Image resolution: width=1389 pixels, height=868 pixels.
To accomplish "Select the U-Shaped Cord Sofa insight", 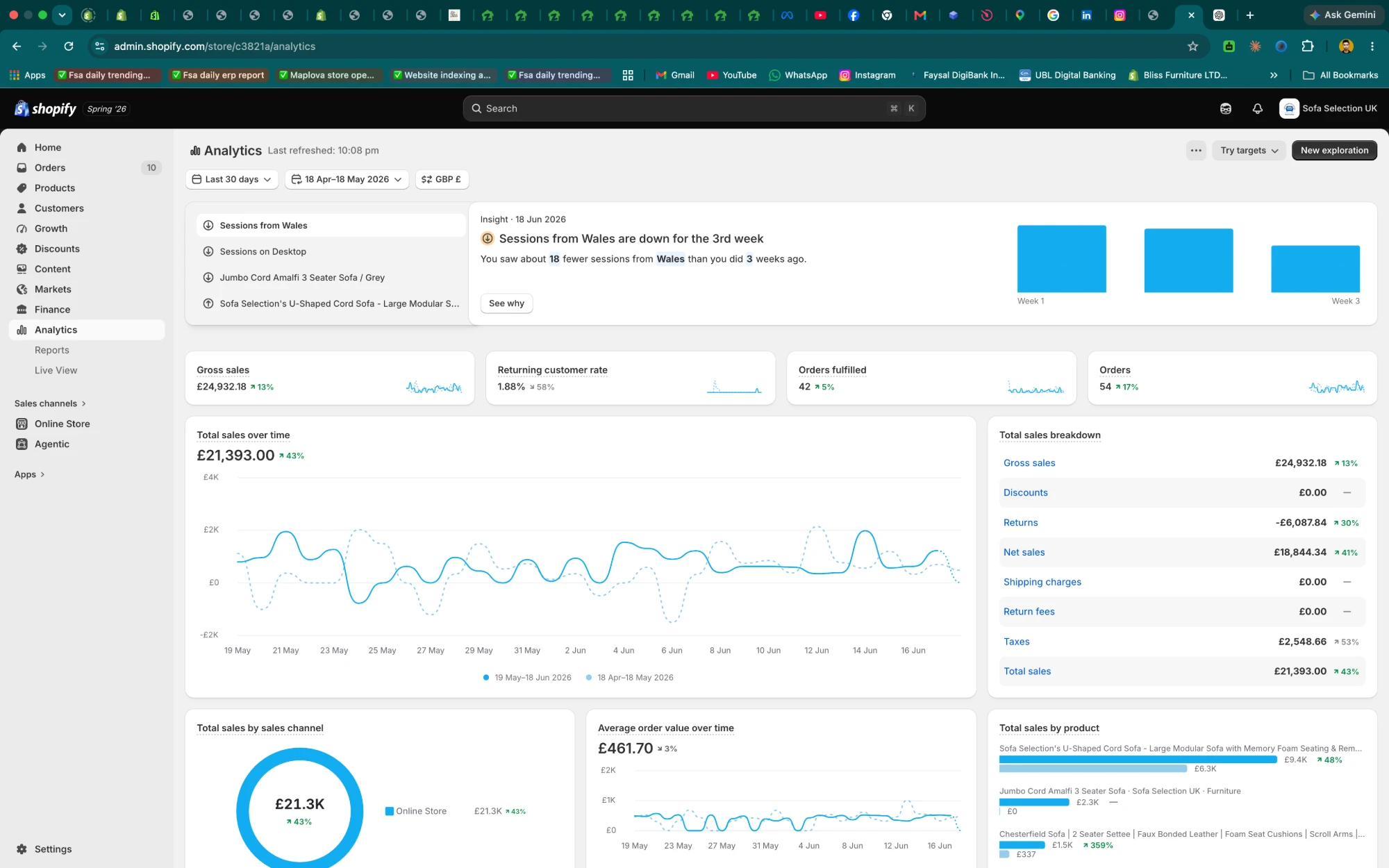I will (x=331, y=303).
